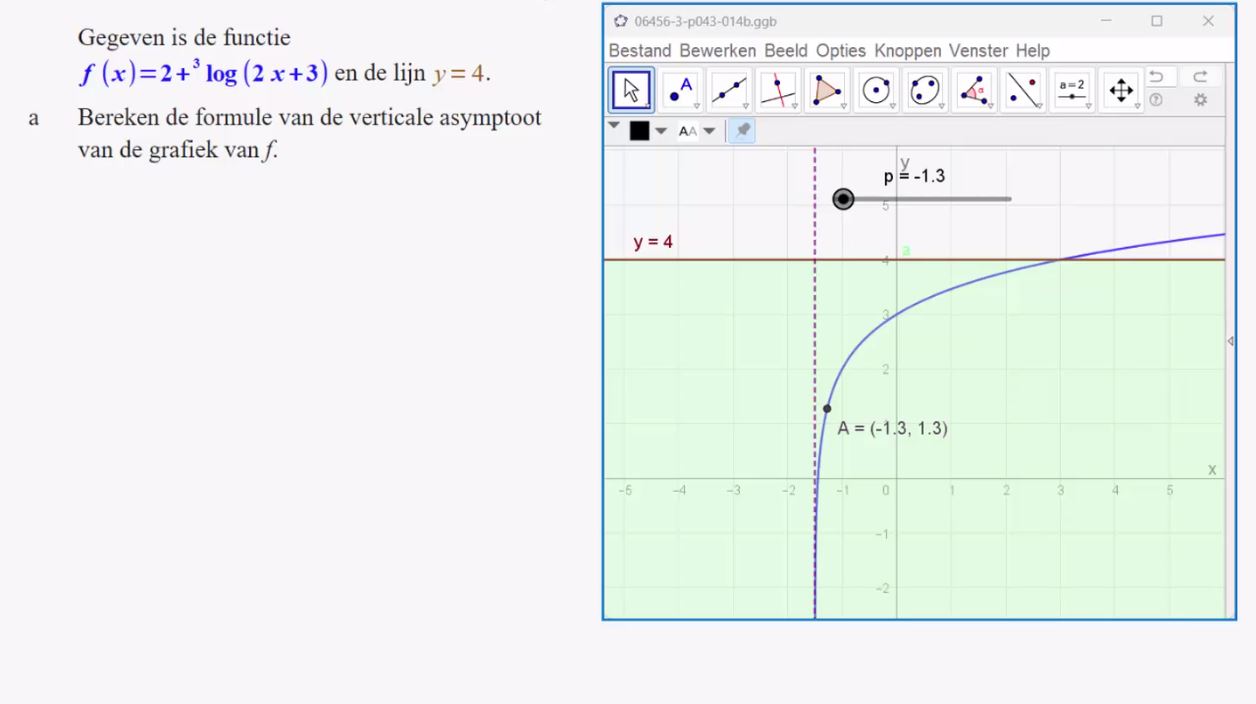Image resolution: width=1256 pixels, height=704 pixels.
Task: Open the GeoGebra help question mark
Action: point(1156,99)
